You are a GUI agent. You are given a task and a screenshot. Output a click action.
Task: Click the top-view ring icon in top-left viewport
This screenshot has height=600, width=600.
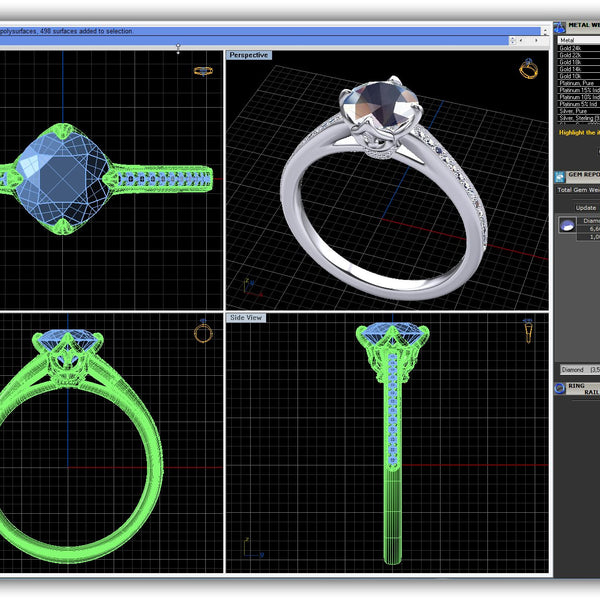click(x=203, y=71)
